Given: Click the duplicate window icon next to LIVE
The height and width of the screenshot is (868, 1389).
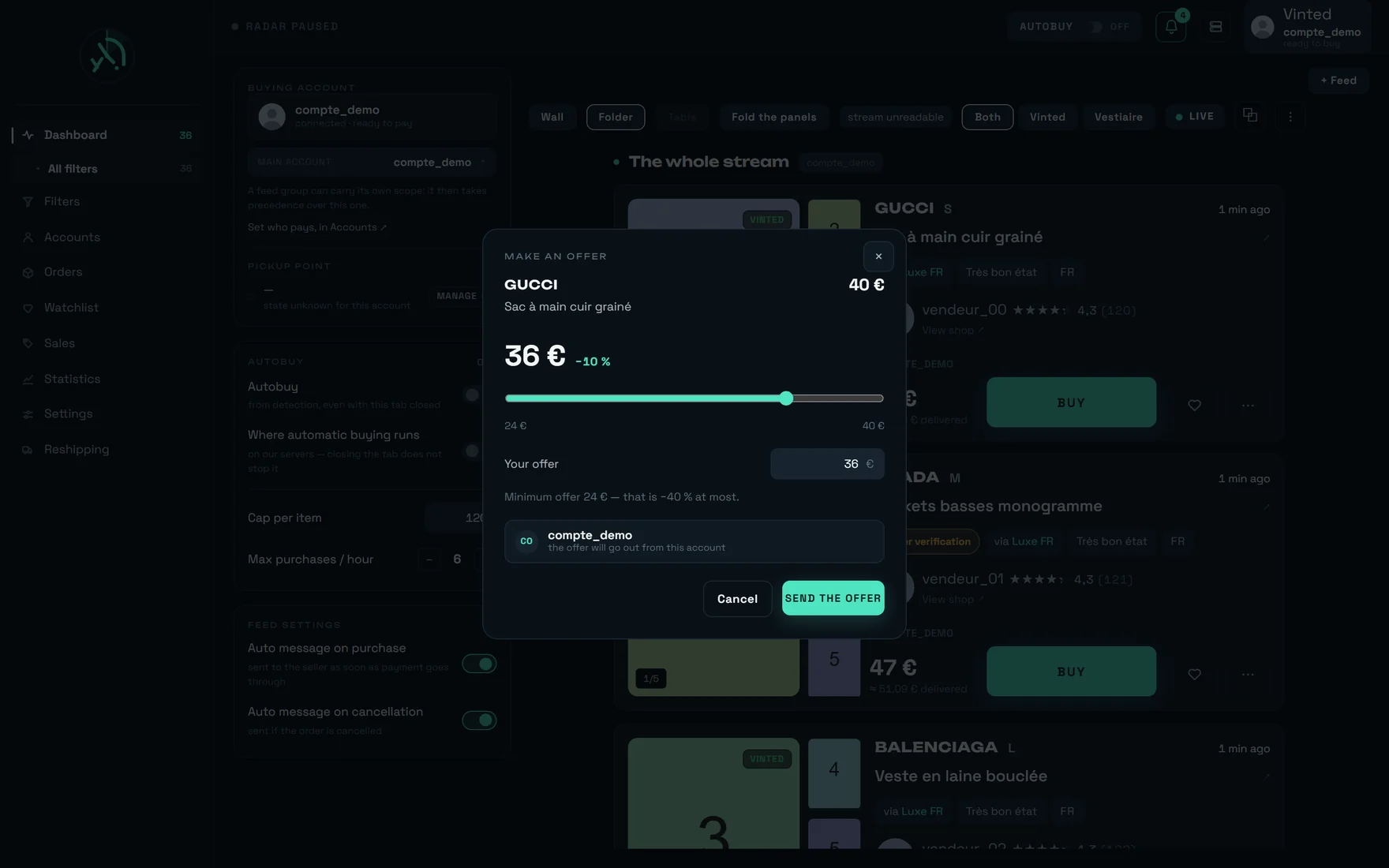Looking at the screenshot, I should point(1250,115).
